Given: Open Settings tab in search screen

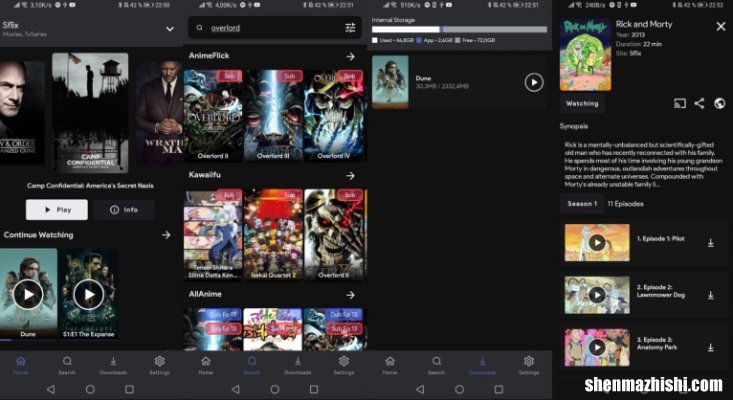Looking at the screenshot, I should tap(344, 365).
